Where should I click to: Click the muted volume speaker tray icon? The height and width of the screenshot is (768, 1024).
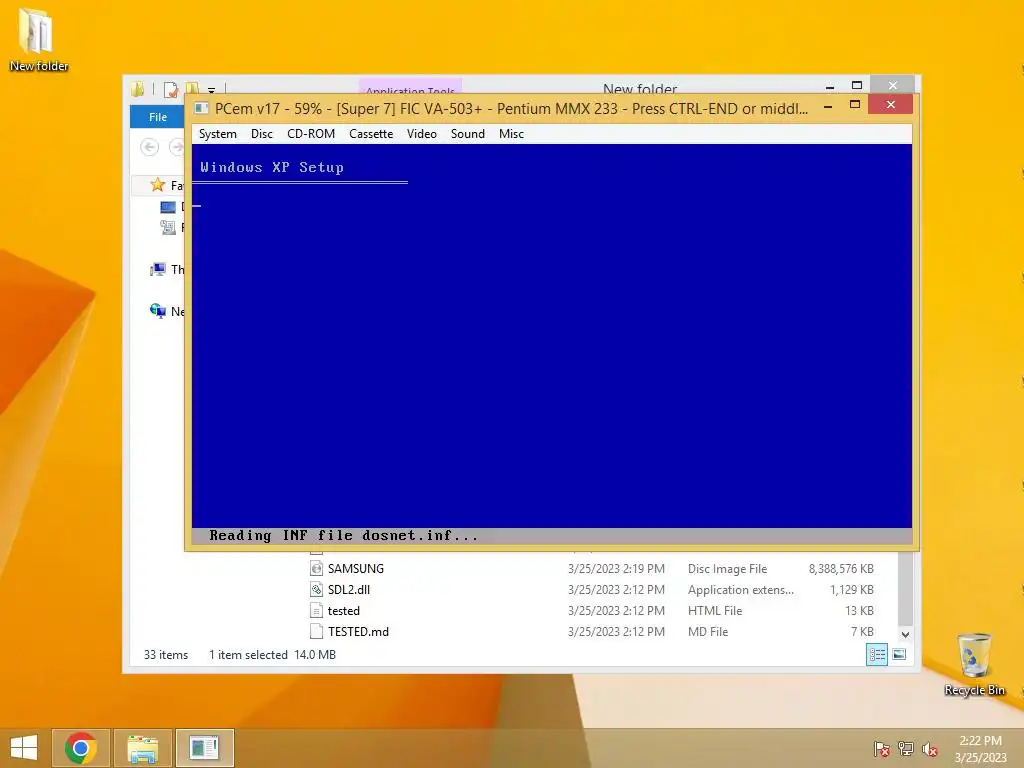click(x=929, y=748)
